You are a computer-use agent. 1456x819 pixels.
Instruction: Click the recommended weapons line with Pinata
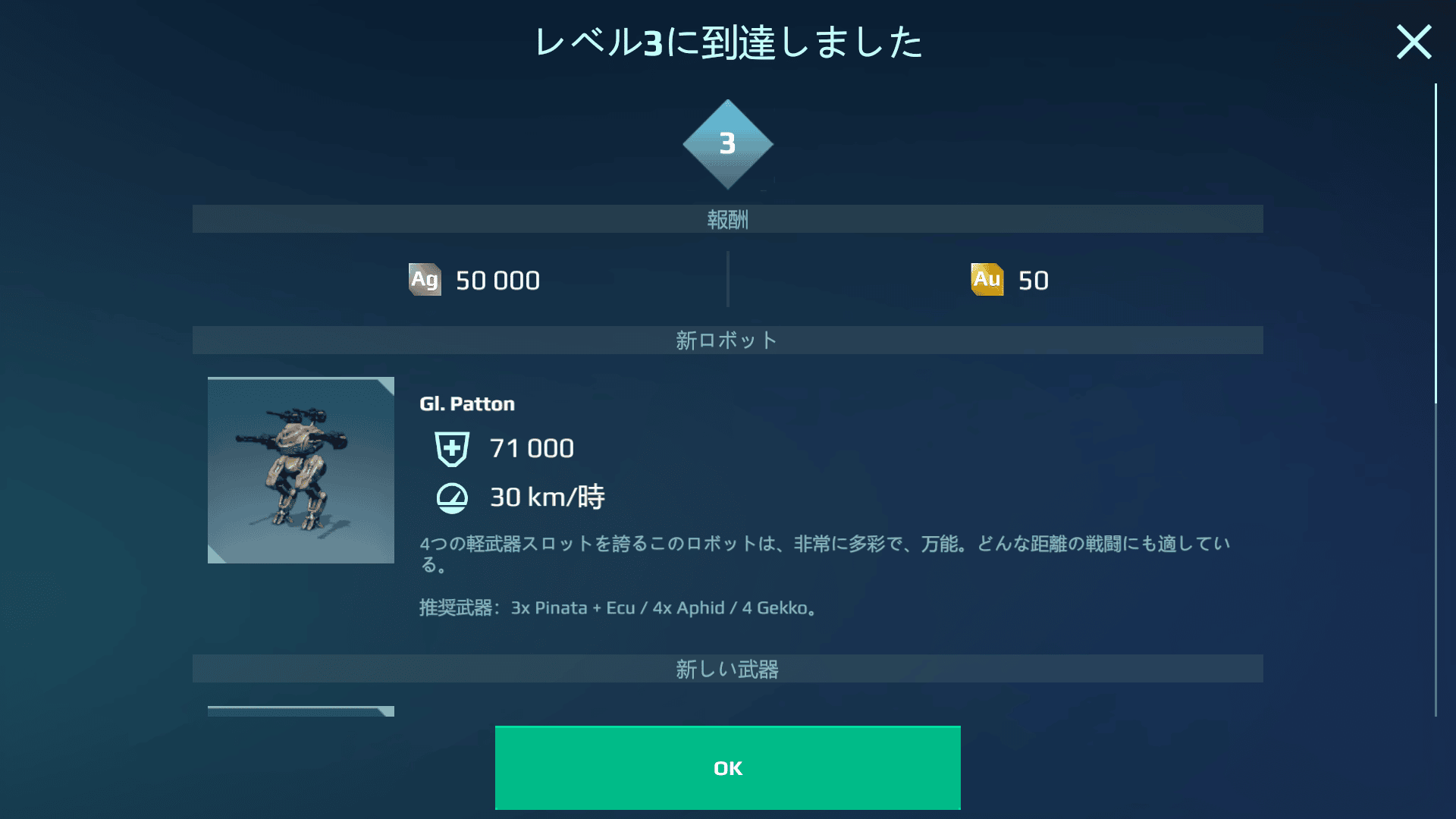[618, 608]
